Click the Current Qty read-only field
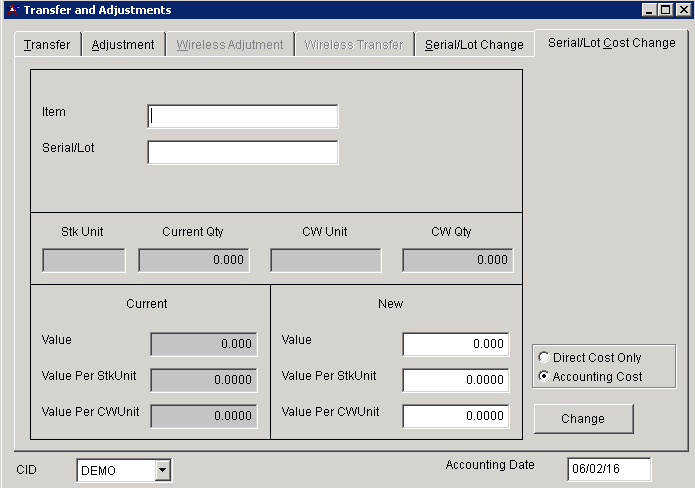This screenshot has width=695, height=488. (193, 260)
